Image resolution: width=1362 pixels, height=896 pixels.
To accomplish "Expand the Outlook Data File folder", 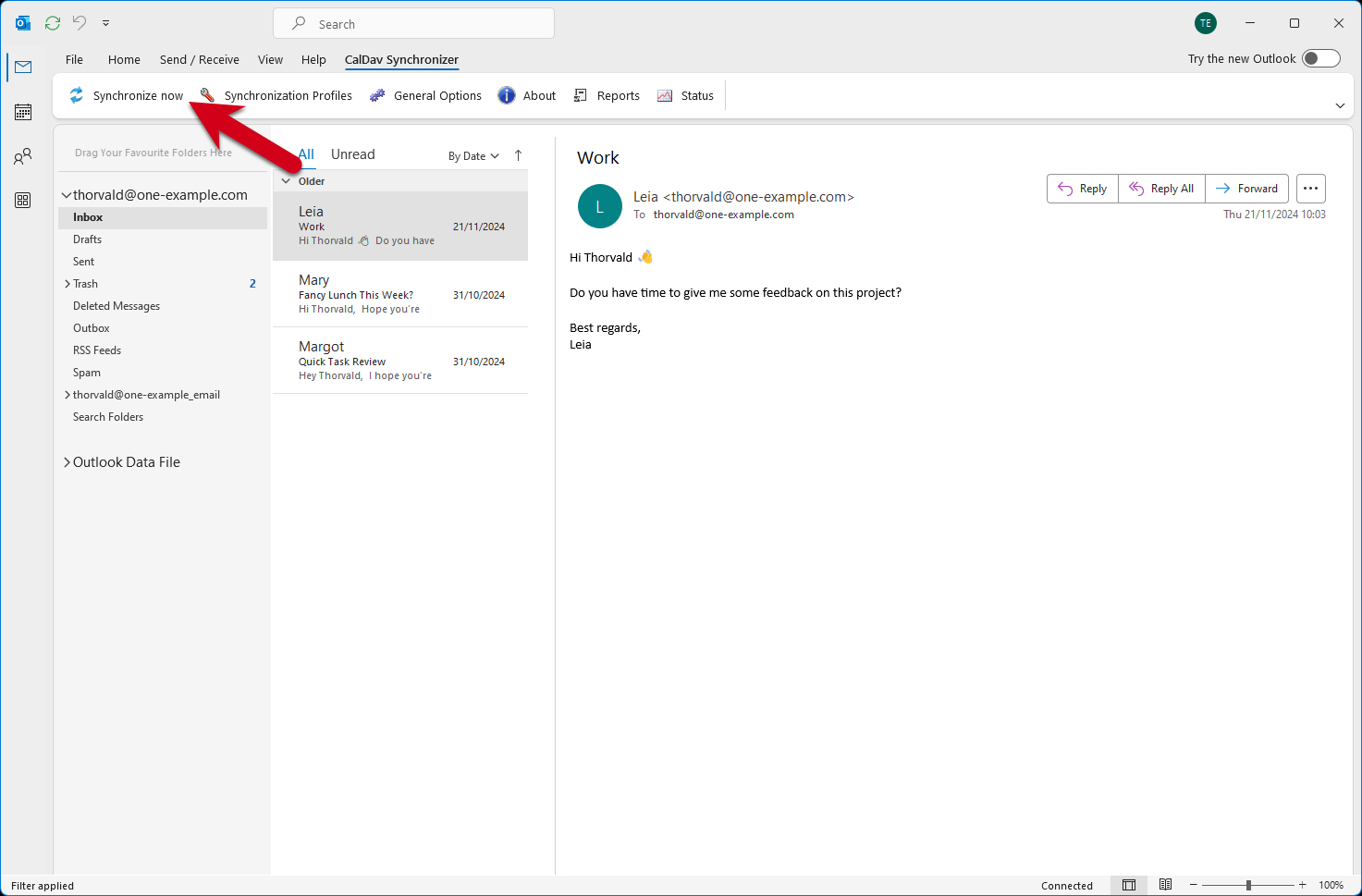I will [x=66, y=461].
